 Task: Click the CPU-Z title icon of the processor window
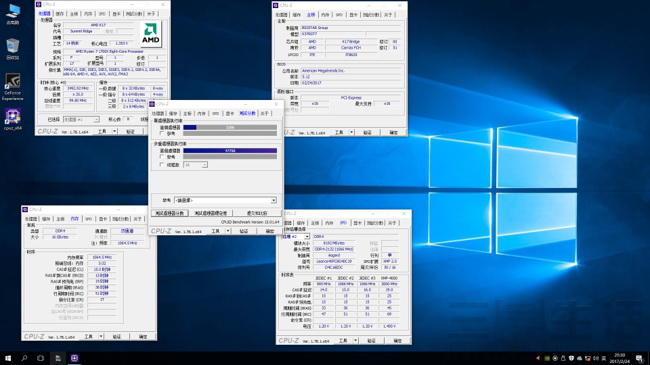pos(39,4)
